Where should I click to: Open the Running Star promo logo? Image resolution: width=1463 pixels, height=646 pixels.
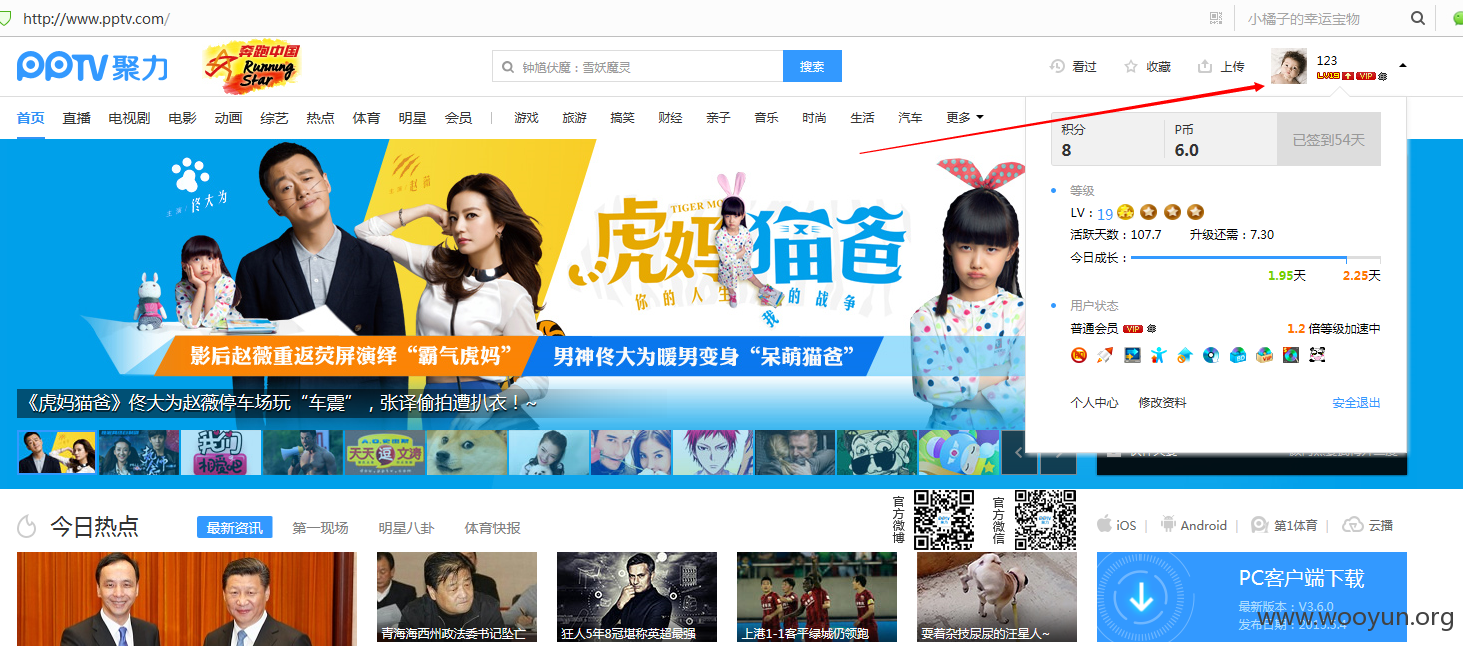tap(251, 67)
